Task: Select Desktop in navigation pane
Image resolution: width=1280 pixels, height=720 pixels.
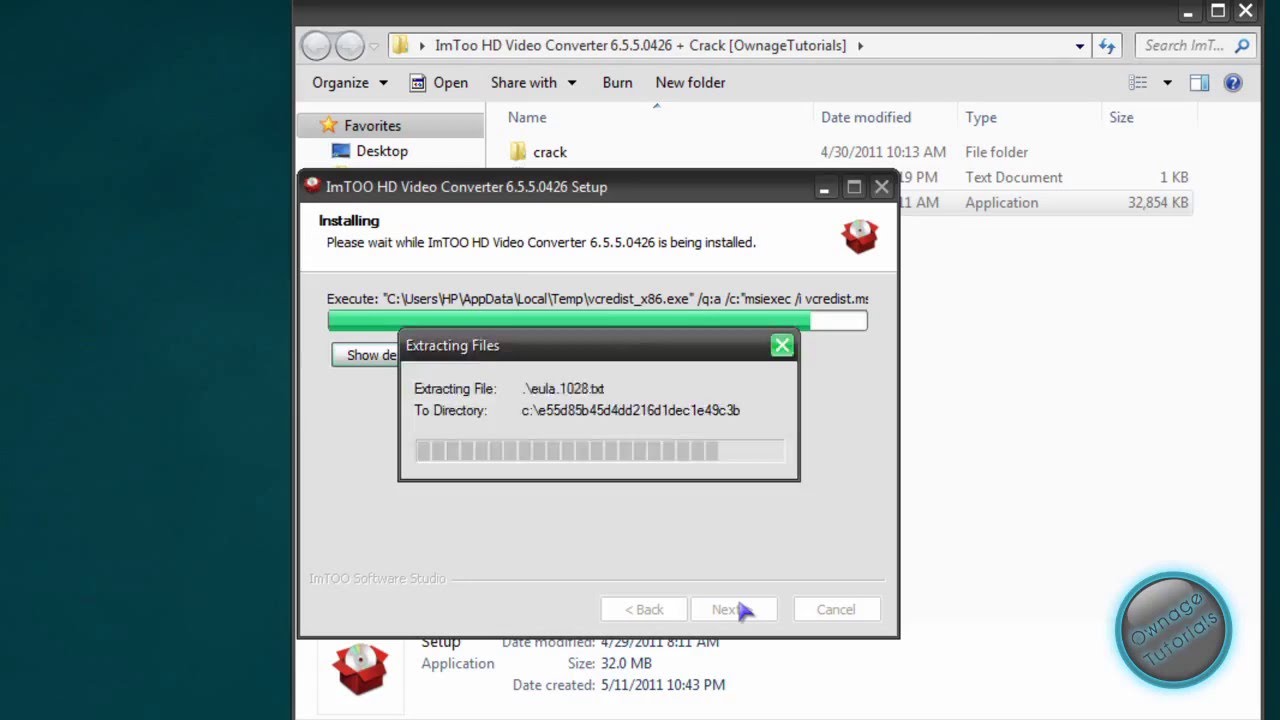Action: click(381, 151)
